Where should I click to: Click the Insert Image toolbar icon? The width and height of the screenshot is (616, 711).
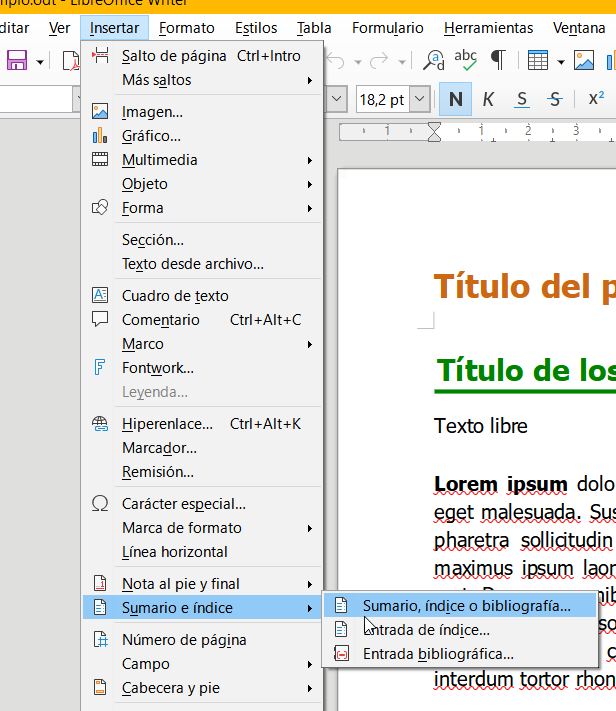click(584, 61)
